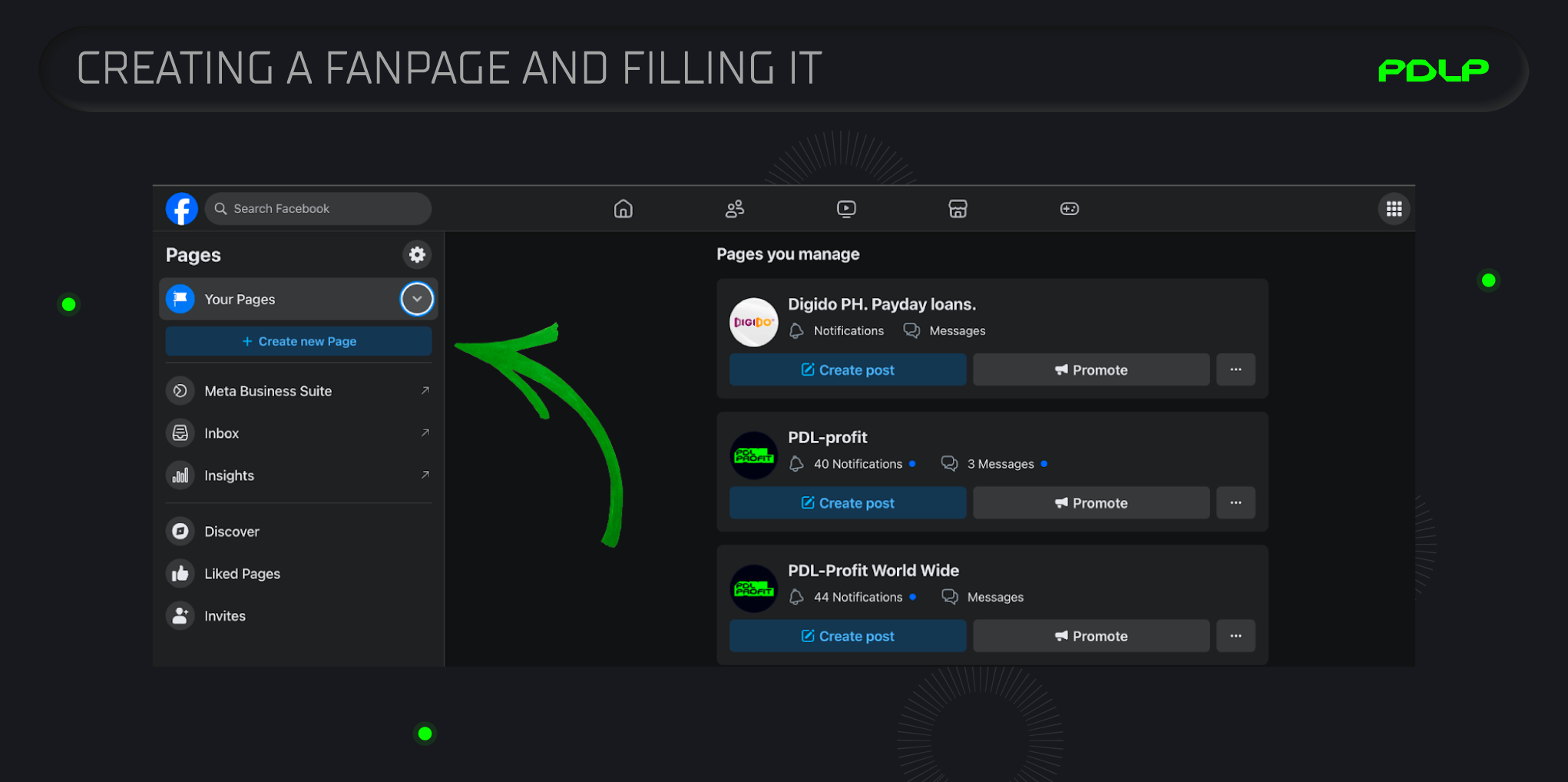The width and height of the screenshot is (1568, 782).
Task: Open more options for PDL-profit
Action: coord(1236,503)
